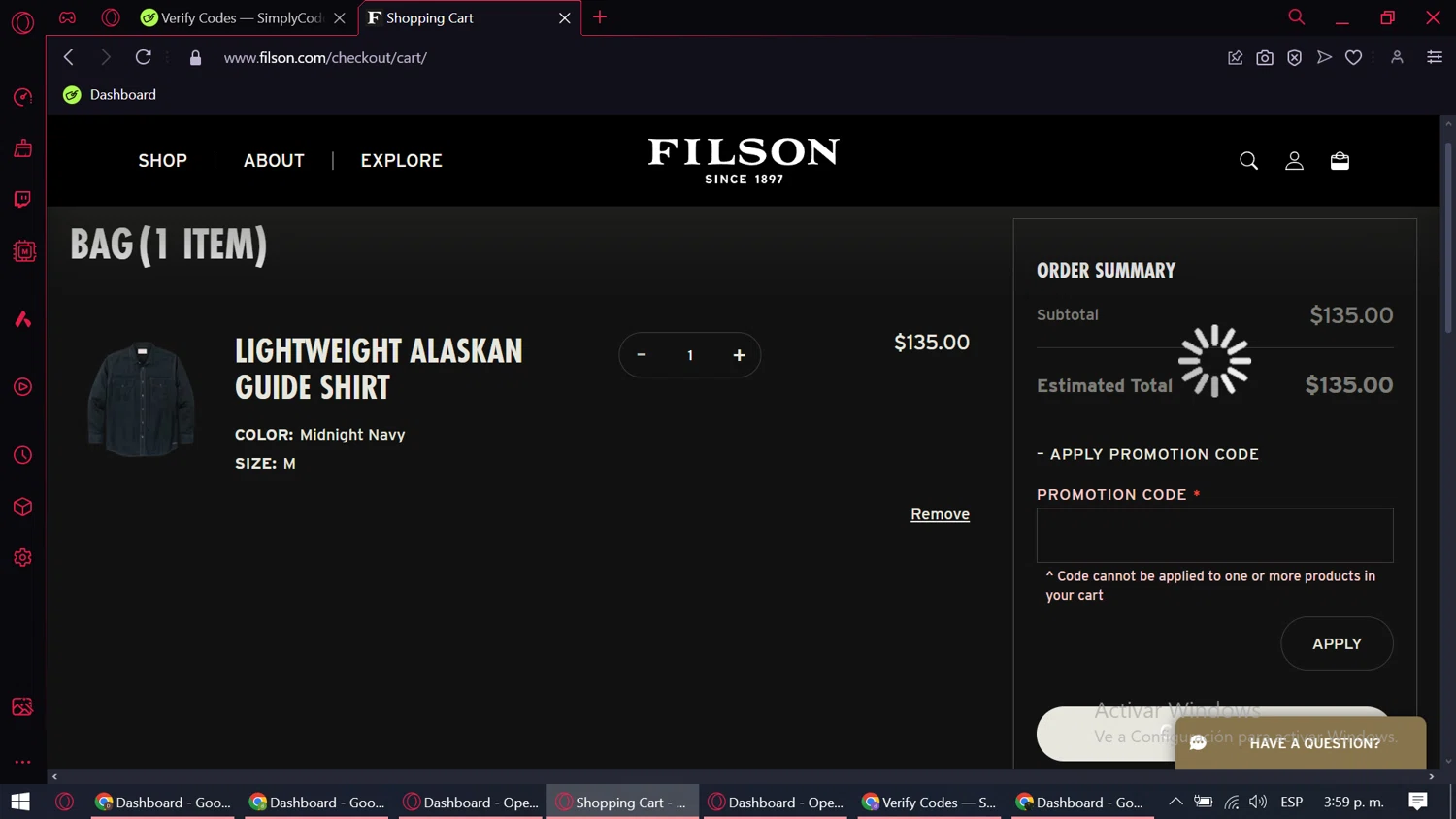Open the shopping bag icon in header
Image resolution: width=1456 pixels, height=819 pixels.
(x=1340, y=161)
